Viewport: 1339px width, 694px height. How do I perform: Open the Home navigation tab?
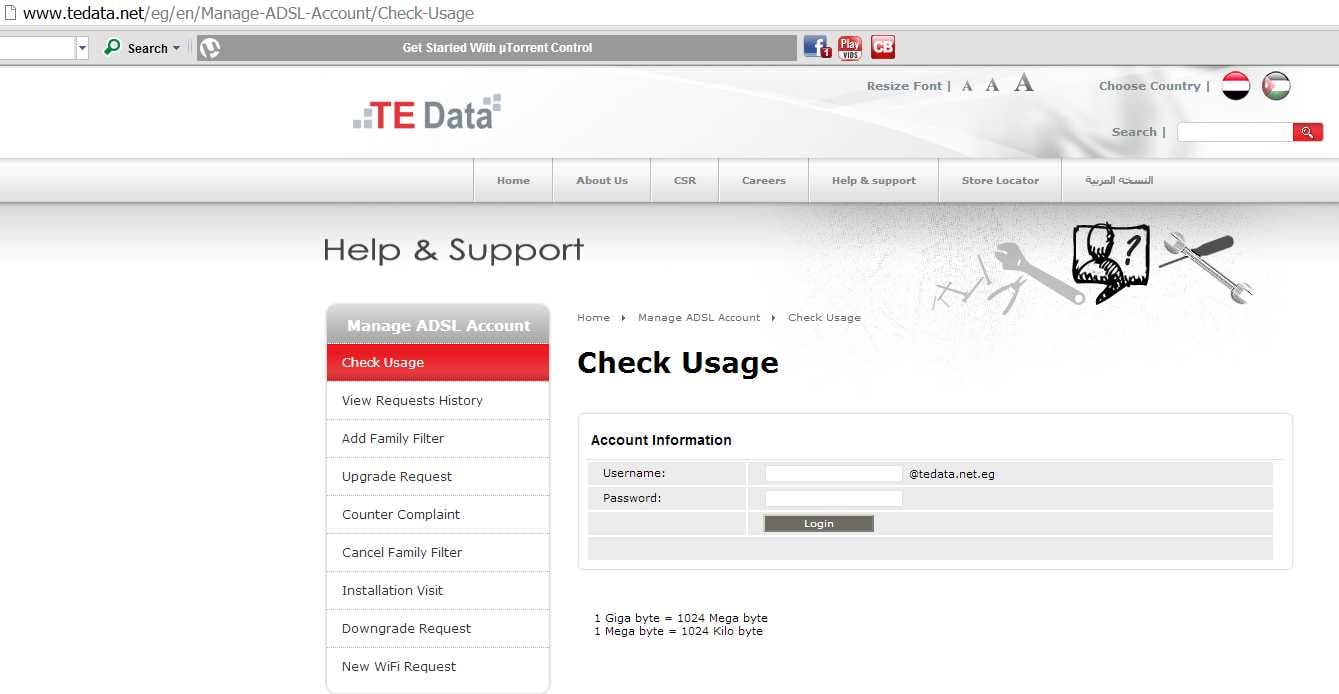pyautogui.click(x=513, y=181)
